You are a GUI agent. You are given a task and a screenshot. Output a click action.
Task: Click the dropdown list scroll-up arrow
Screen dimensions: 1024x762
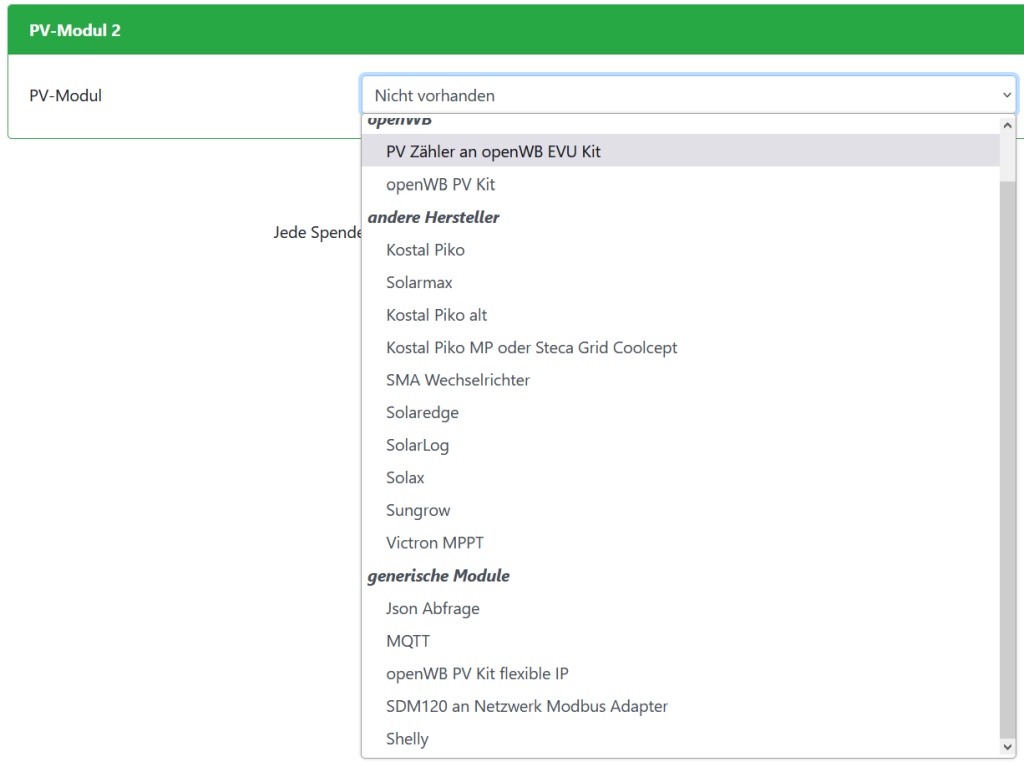click(1007, 125)
